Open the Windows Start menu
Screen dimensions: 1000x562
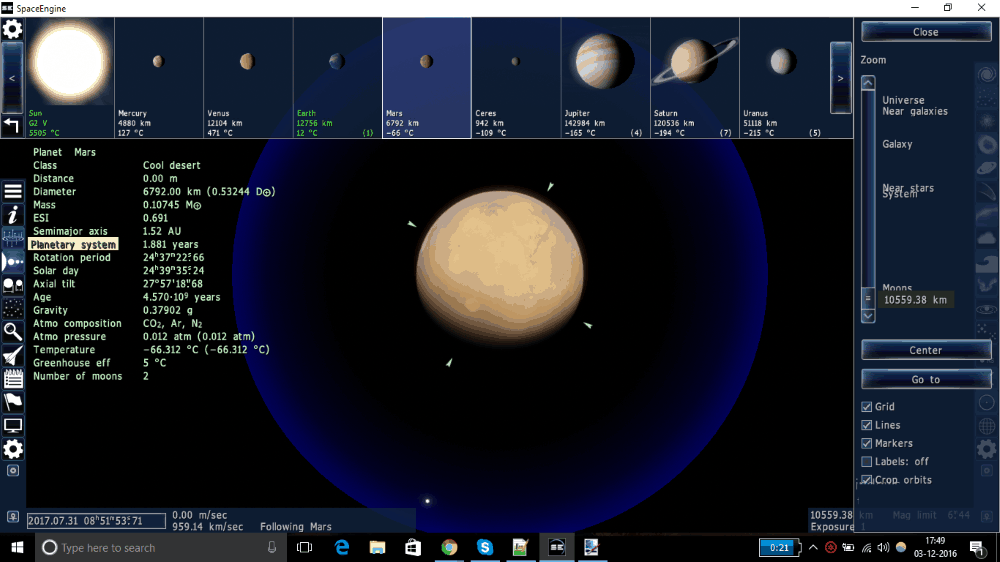tap(17, 547)
